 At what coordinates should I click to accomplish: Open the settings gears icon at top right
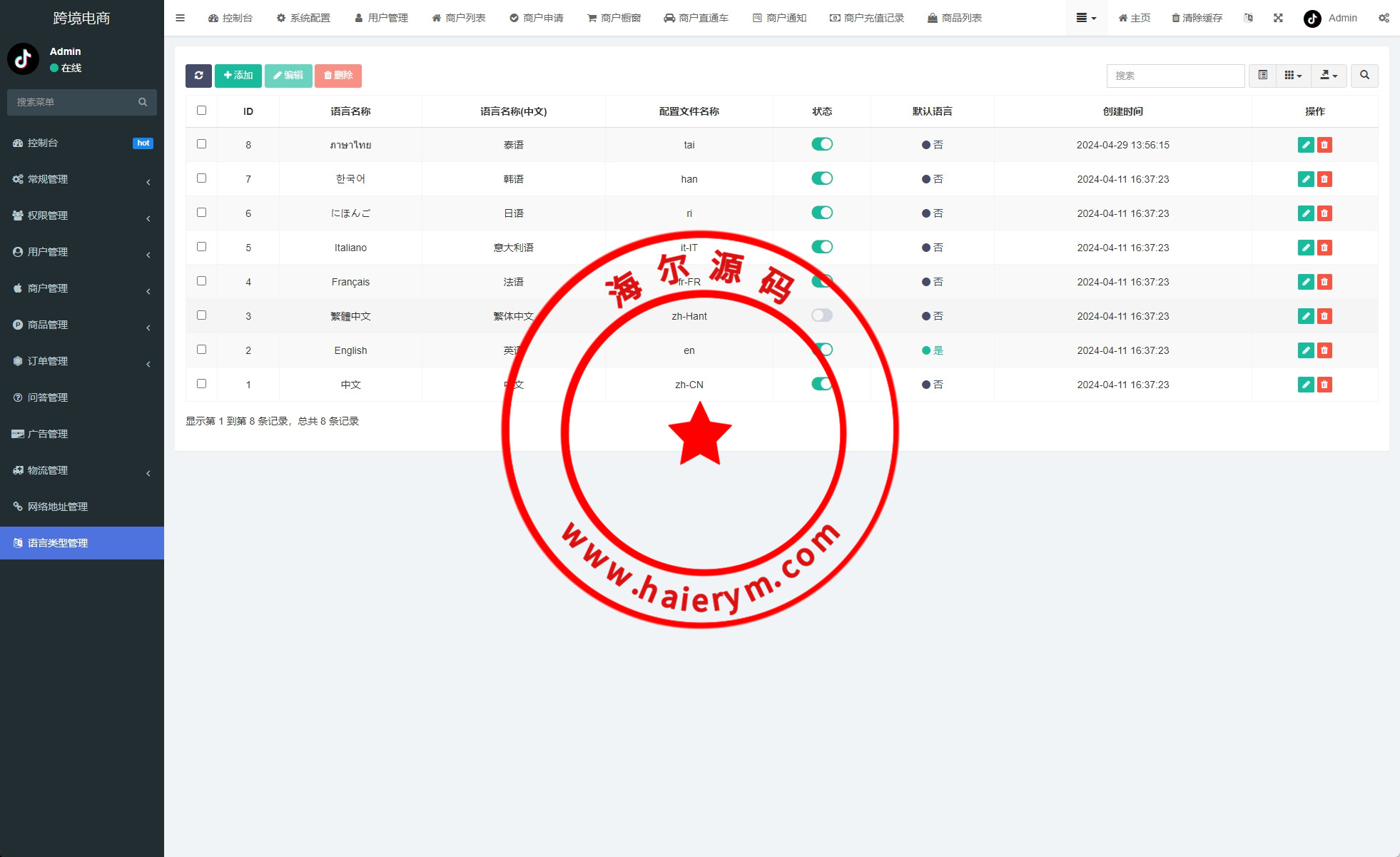tap(1384, 18)
